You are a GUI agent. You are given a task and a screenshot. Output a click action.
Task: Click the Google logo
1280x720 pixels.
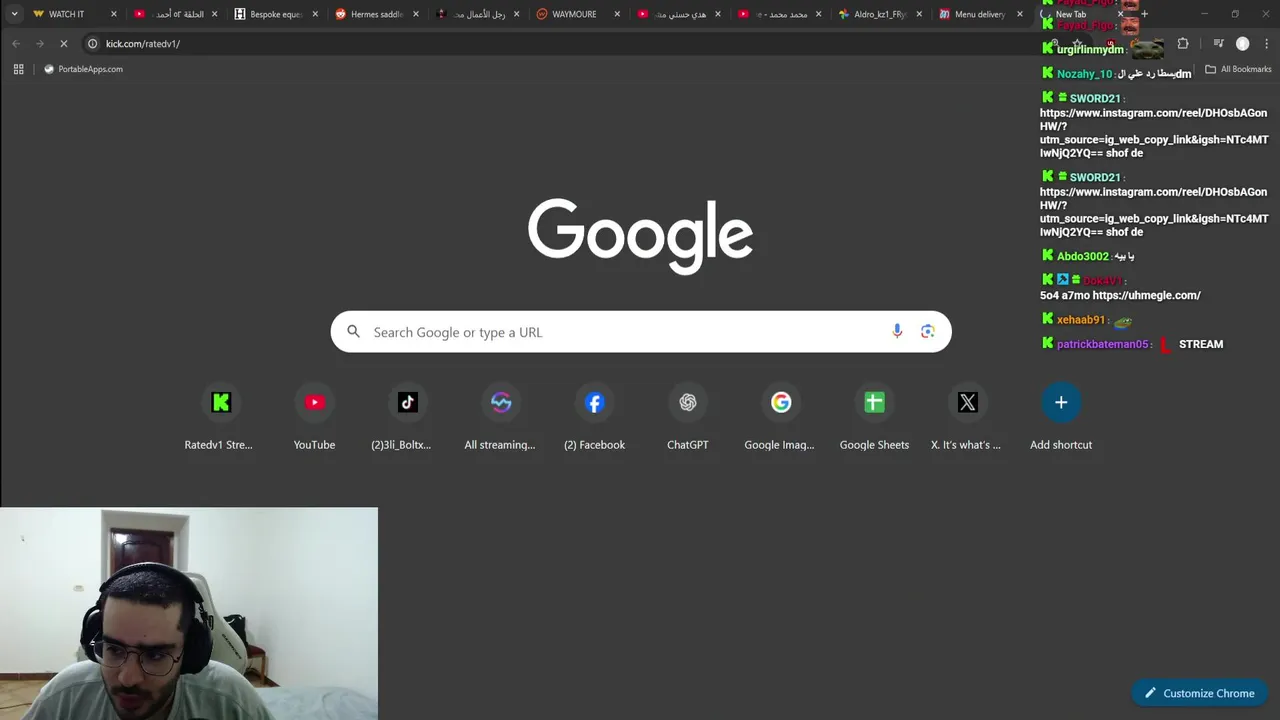click(640, 235)
